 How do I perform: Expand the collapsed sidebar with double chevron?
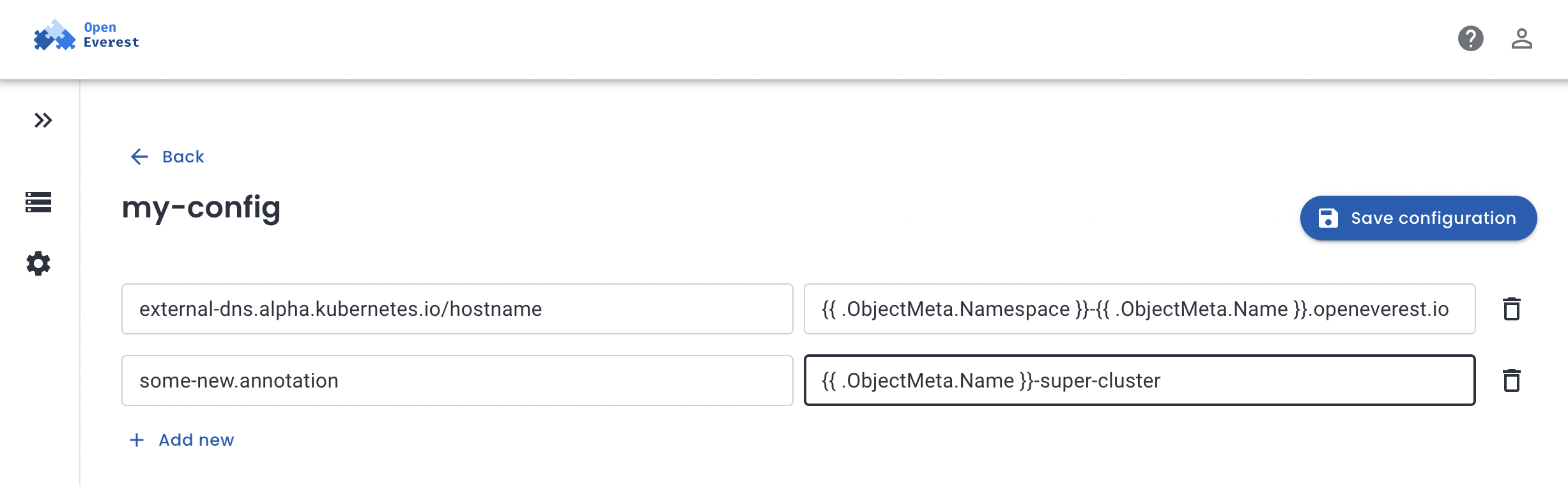pyautogui.click(x=43, y=120)
